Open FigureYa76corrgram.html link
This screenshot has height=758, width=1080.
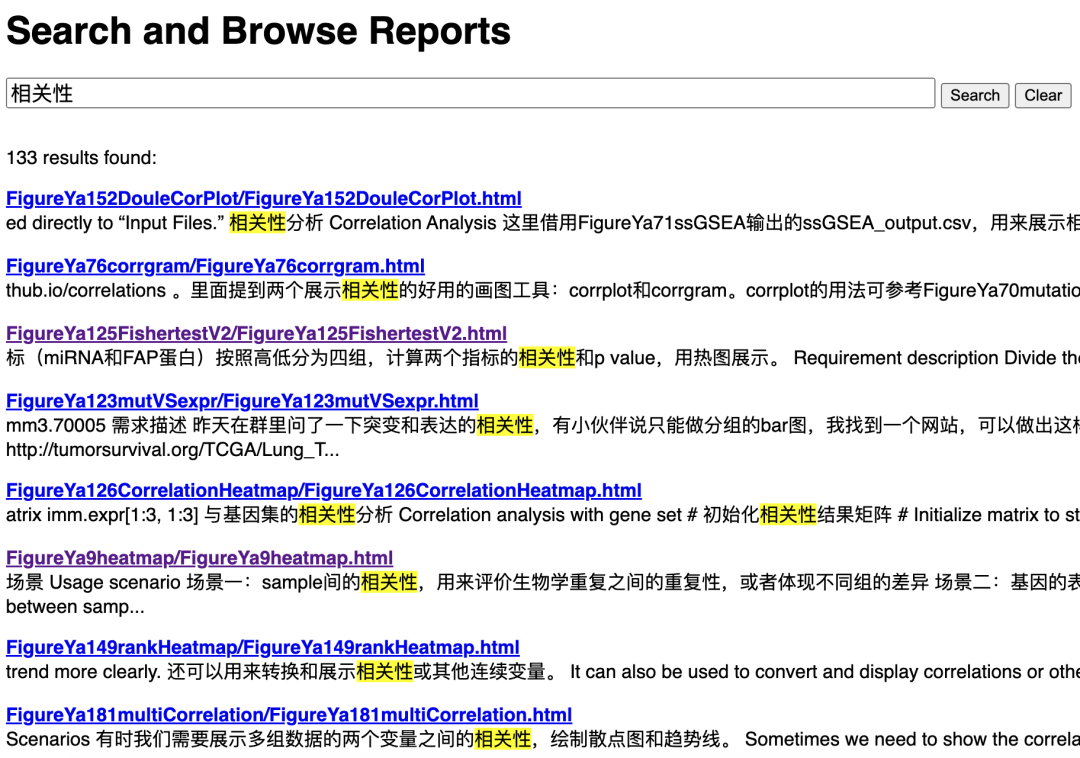coord(216,266)
